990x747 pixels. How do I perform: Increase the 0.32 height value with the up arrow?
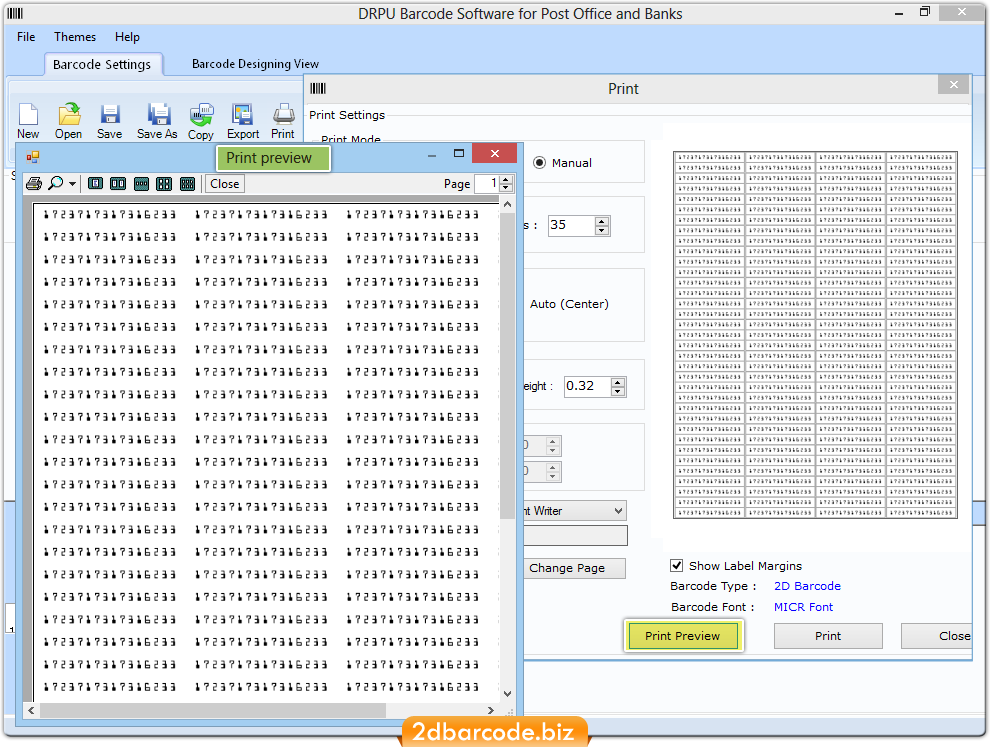pyautogui.click(x=618, y=382)
